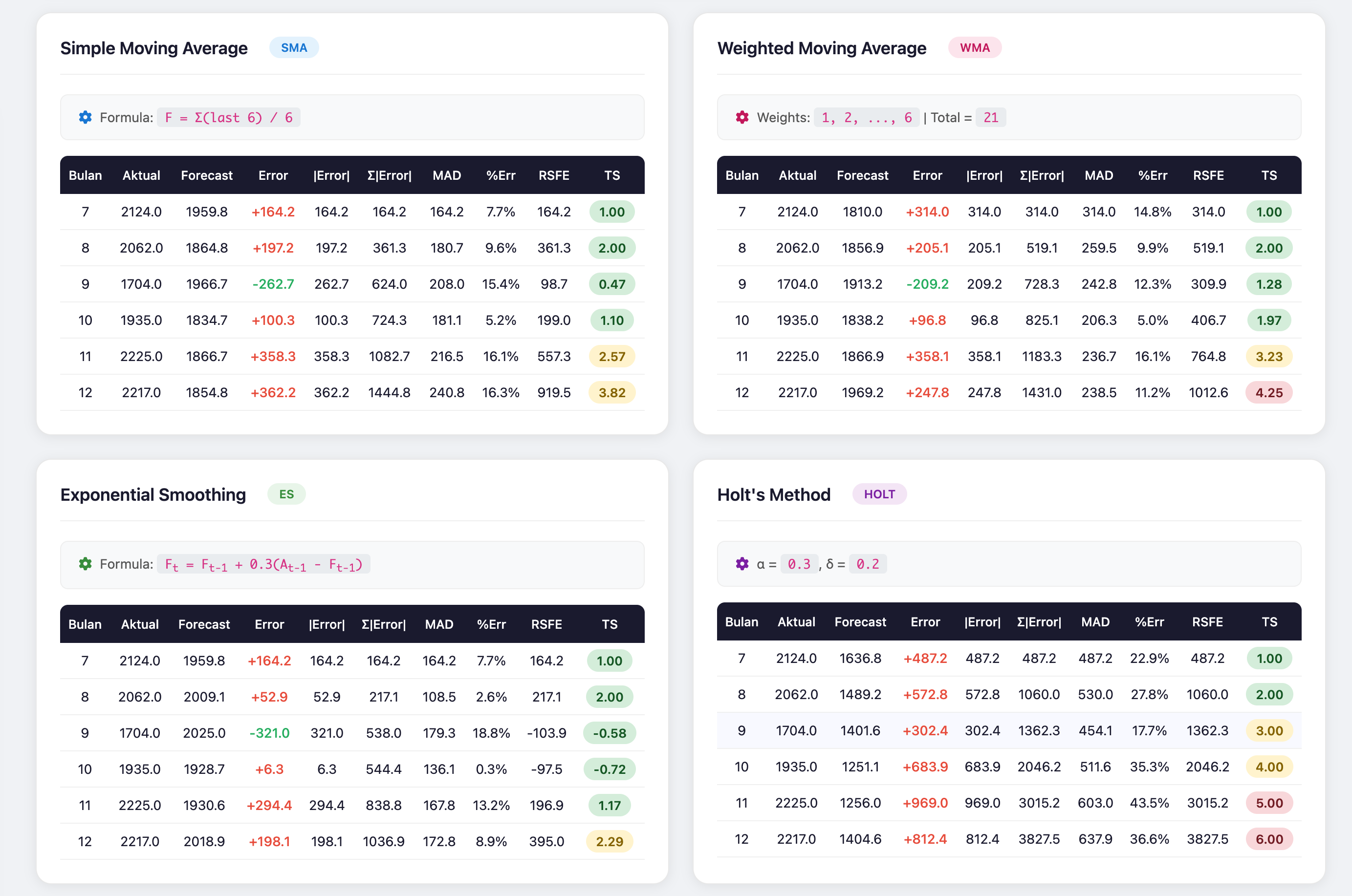Click the HOLT badge icon
The image size is (1352, 896).
tap(880, 494)
